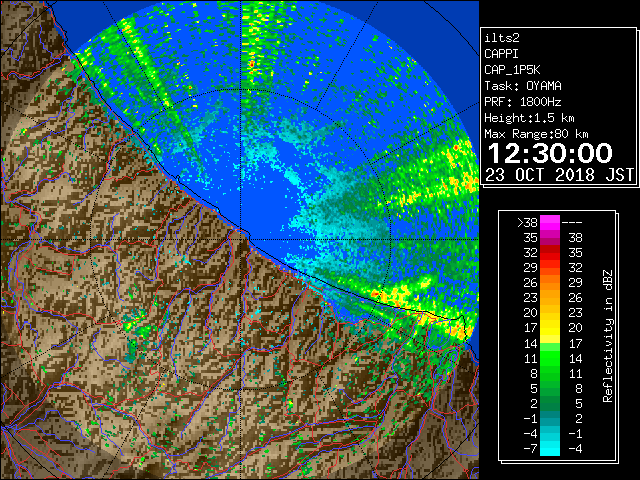The width and height of the screenshot is (640, 480).
Task: Select the '23 OCT 2018 JST' date
Action: point(559,175)
